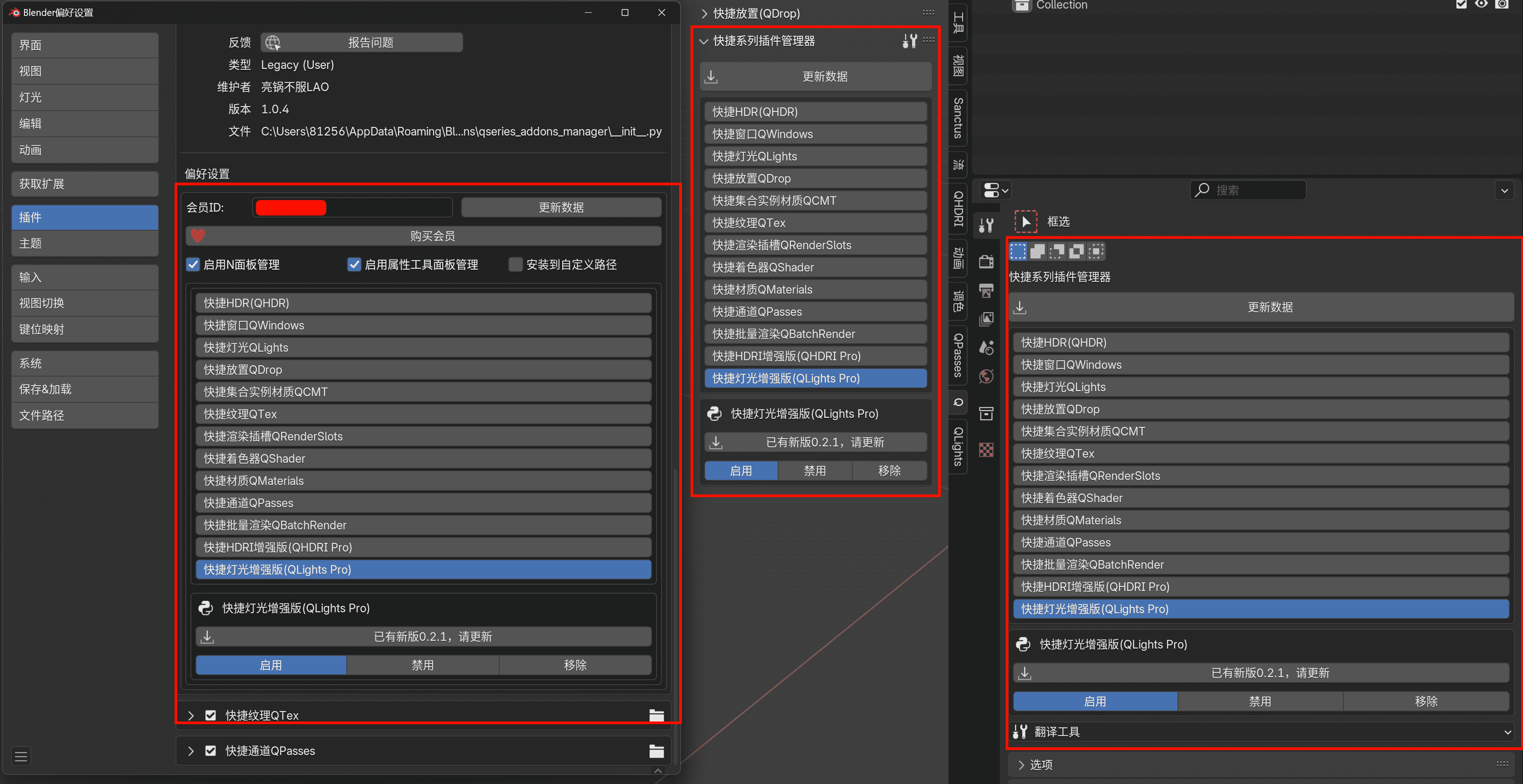Image resolution: width=1523 pixels, height=784 pixels.
Task: Select 快捷HDR(QHDR) in the Preferences list
Action: [423, 303]
